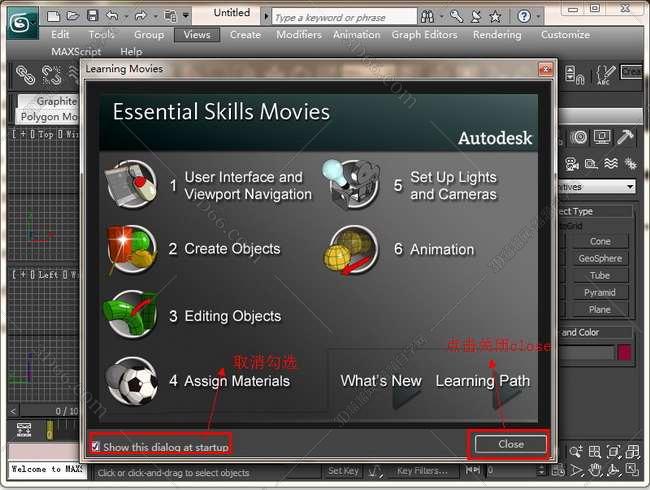The height and width of the screenshot is (490, 650).
Task: Click the Key Filters button
Action: [x=422, y=471]
